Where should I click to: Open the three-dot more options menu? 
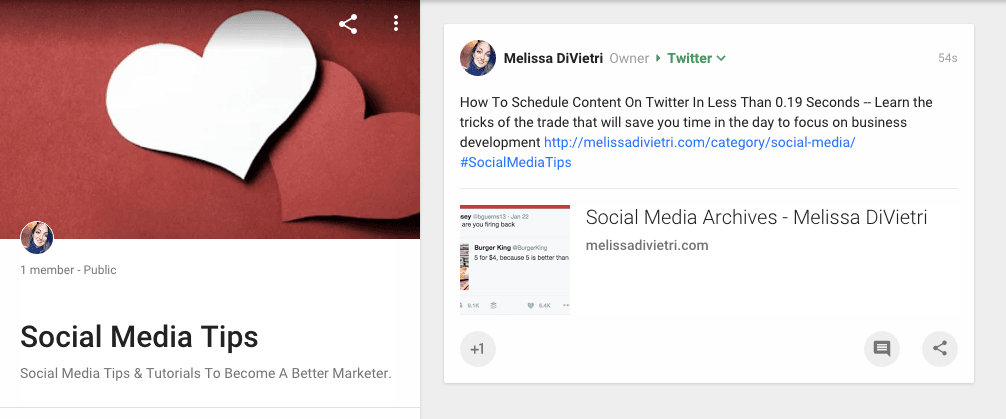(x=396, y=24)
